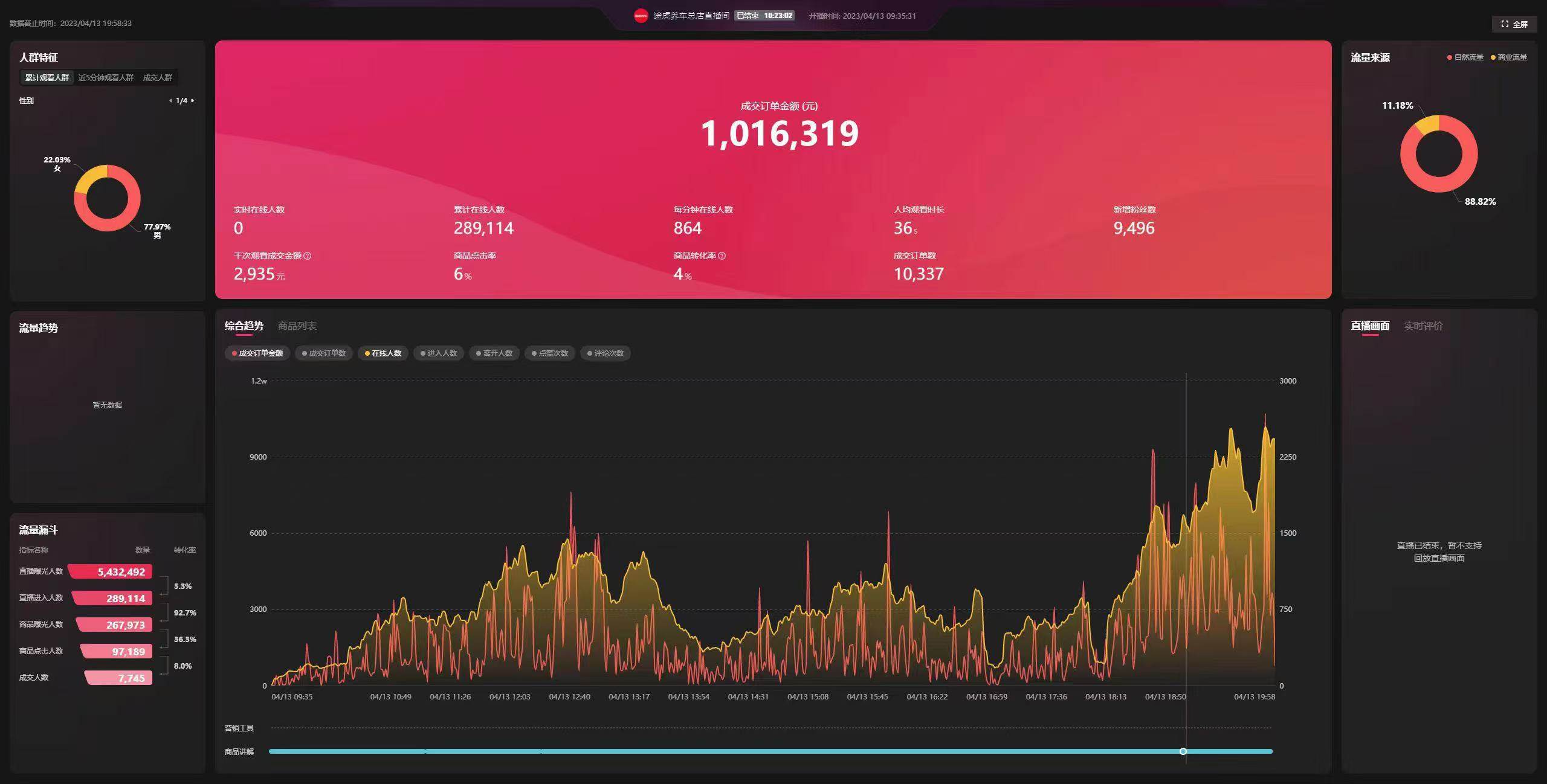Viewport: 1547px width, 784px height.
Task: Toggle the 评论次数 series chip
Action: click(x=605, y=353)
